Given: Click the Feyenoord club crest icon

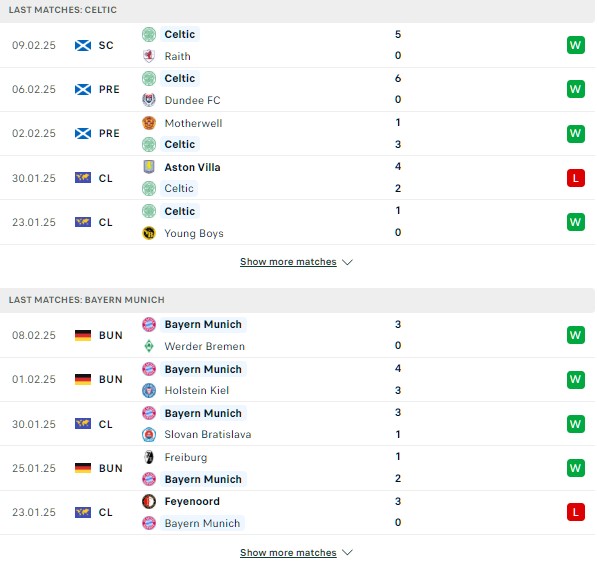Looking at the screenshot, I should click(x=149, y=501).
